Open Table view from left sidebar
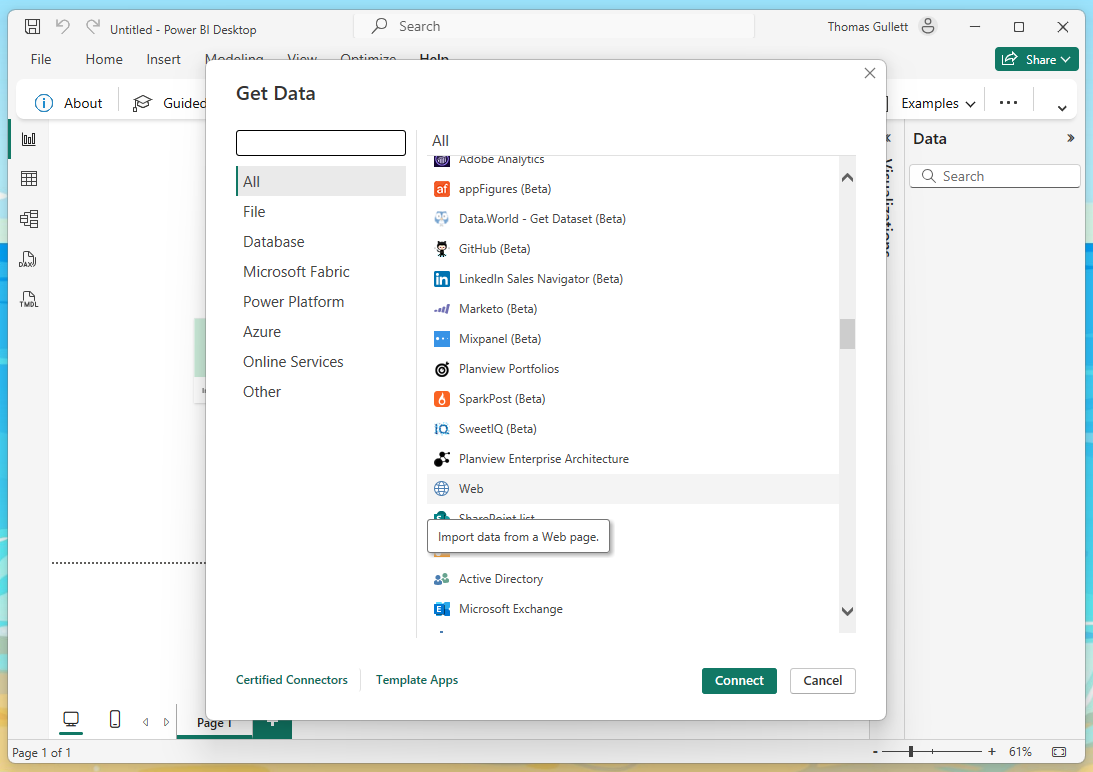 [29, 179]
